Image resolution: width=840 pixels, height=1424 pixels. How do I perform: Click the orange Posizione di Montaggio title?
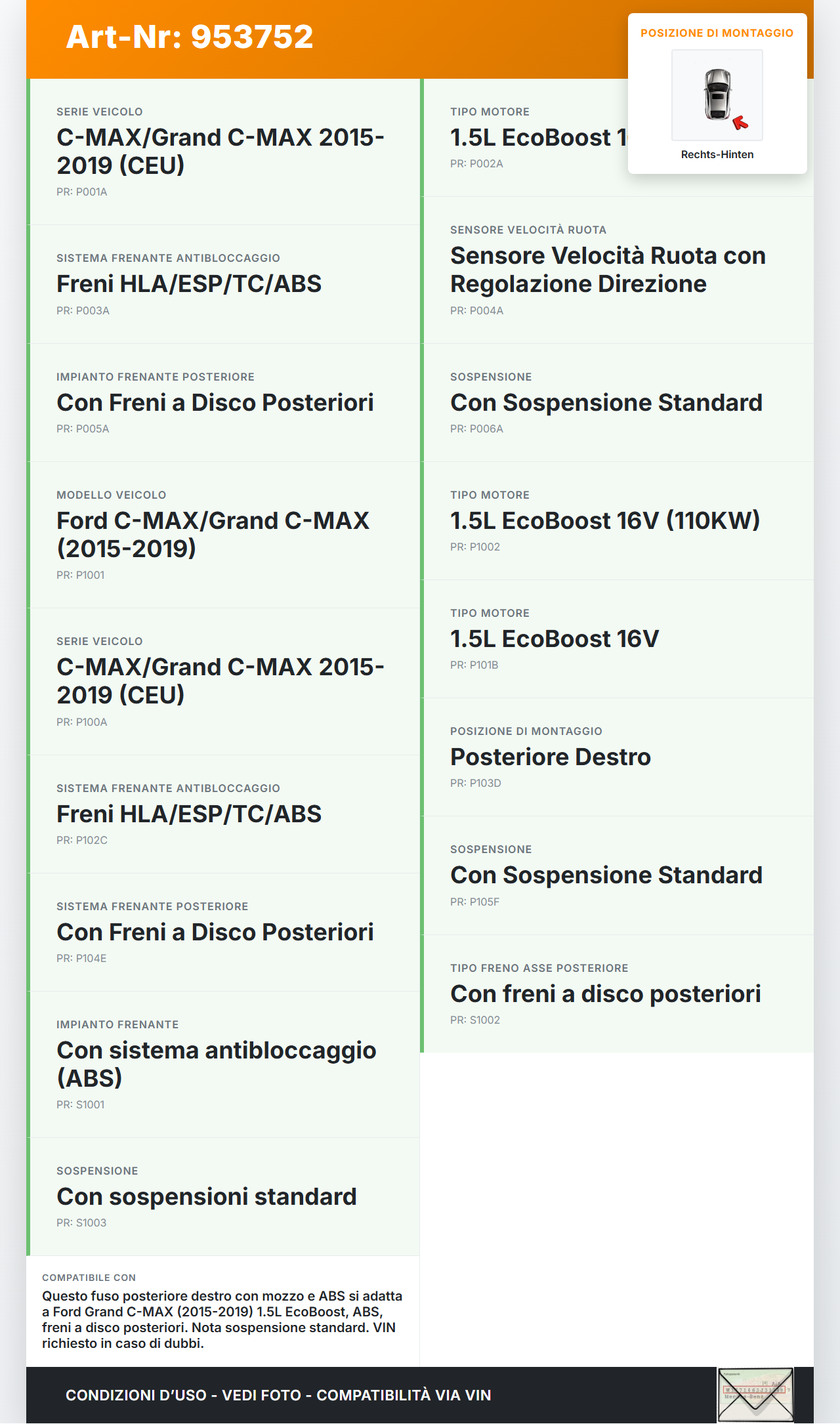[x=717, y=33]
